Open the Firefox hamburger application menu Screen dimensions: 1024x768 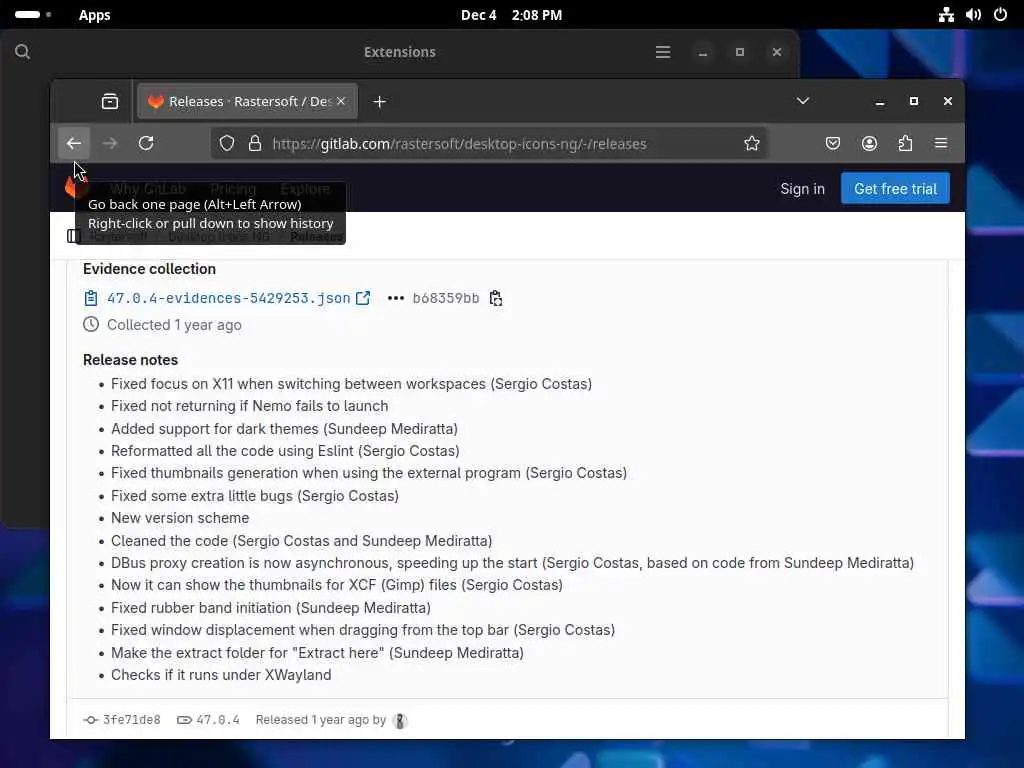coord(941,144)
